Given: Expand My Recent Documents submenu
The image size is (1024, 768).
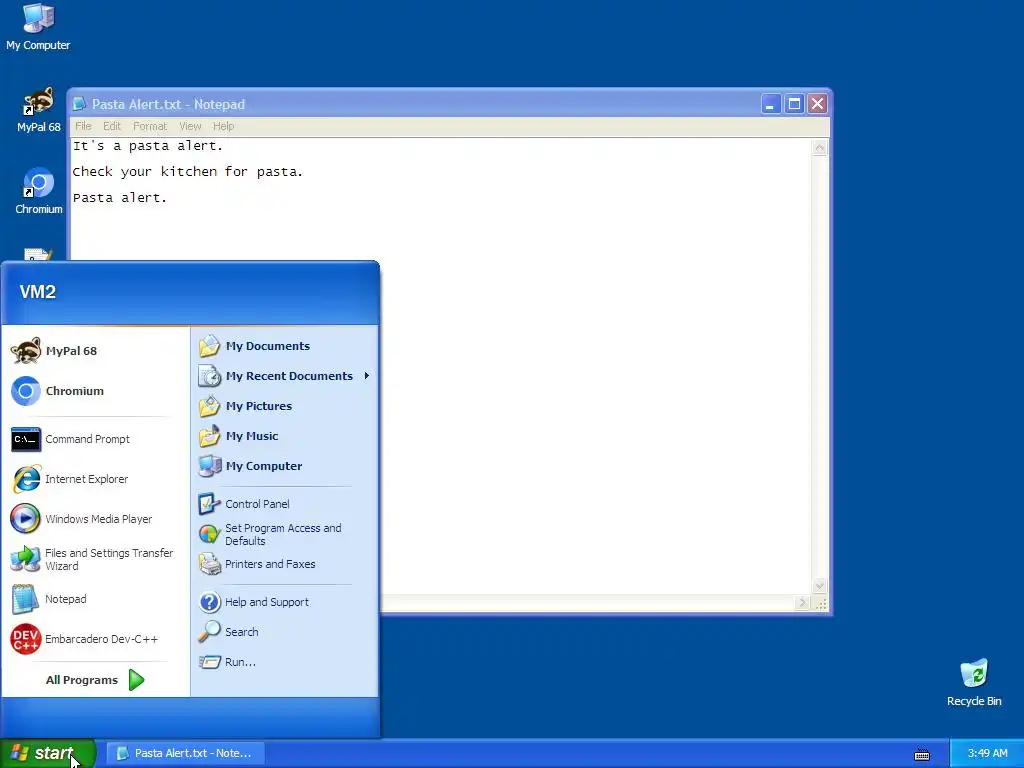Looking at the screenshot, I should (284, 376).
